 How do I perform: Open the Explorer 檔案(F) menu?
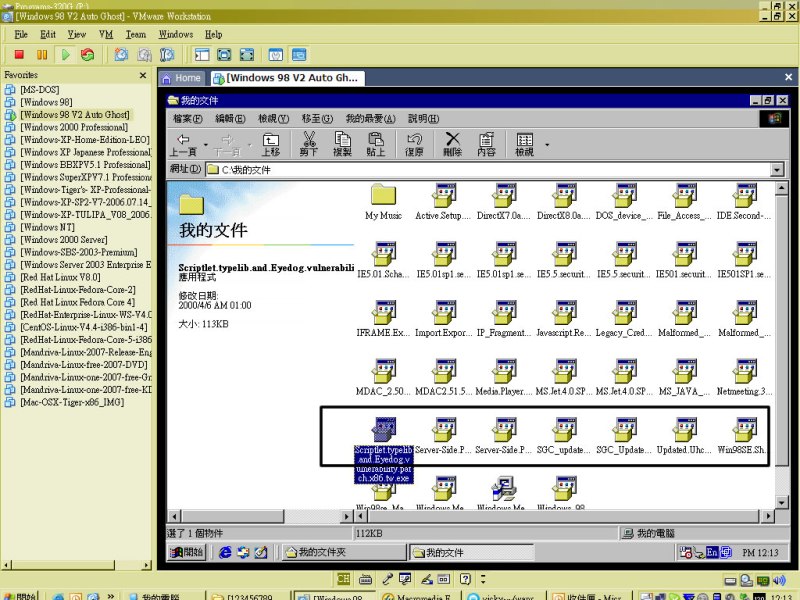pyautogui.click(x=188, y=119)
